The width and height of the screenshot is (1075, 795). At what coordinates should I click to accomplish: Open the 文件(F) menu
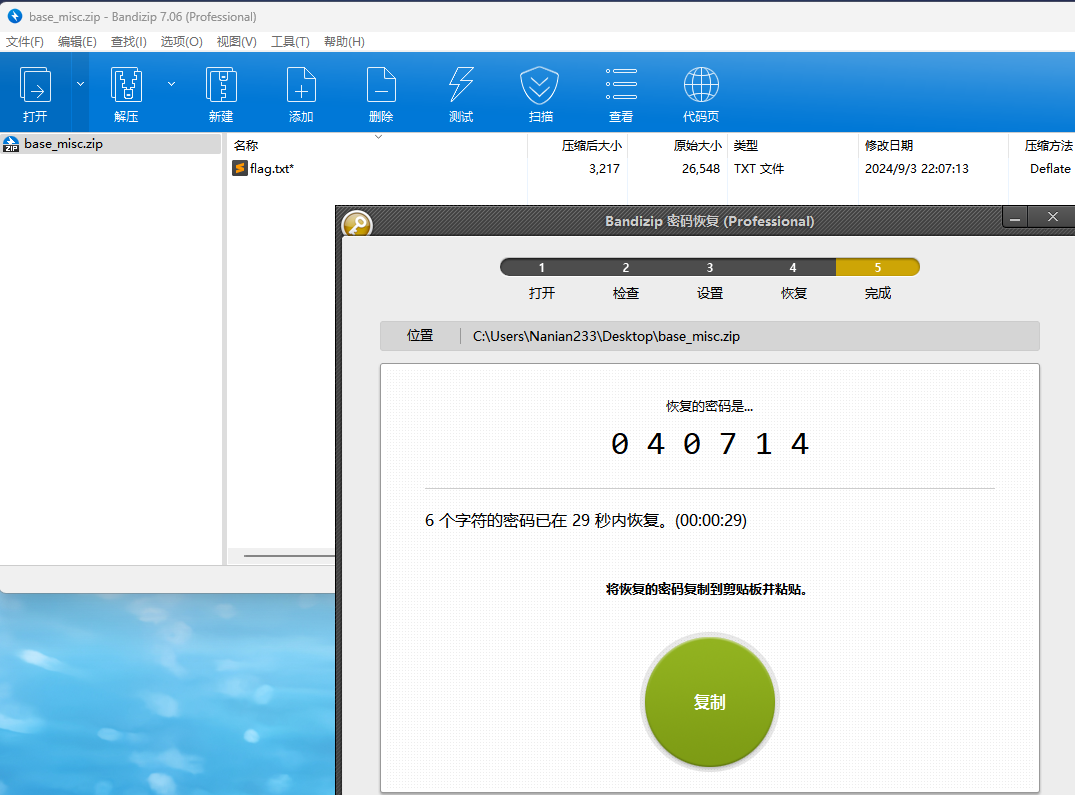pyautogui.click(x=25, y=42)
